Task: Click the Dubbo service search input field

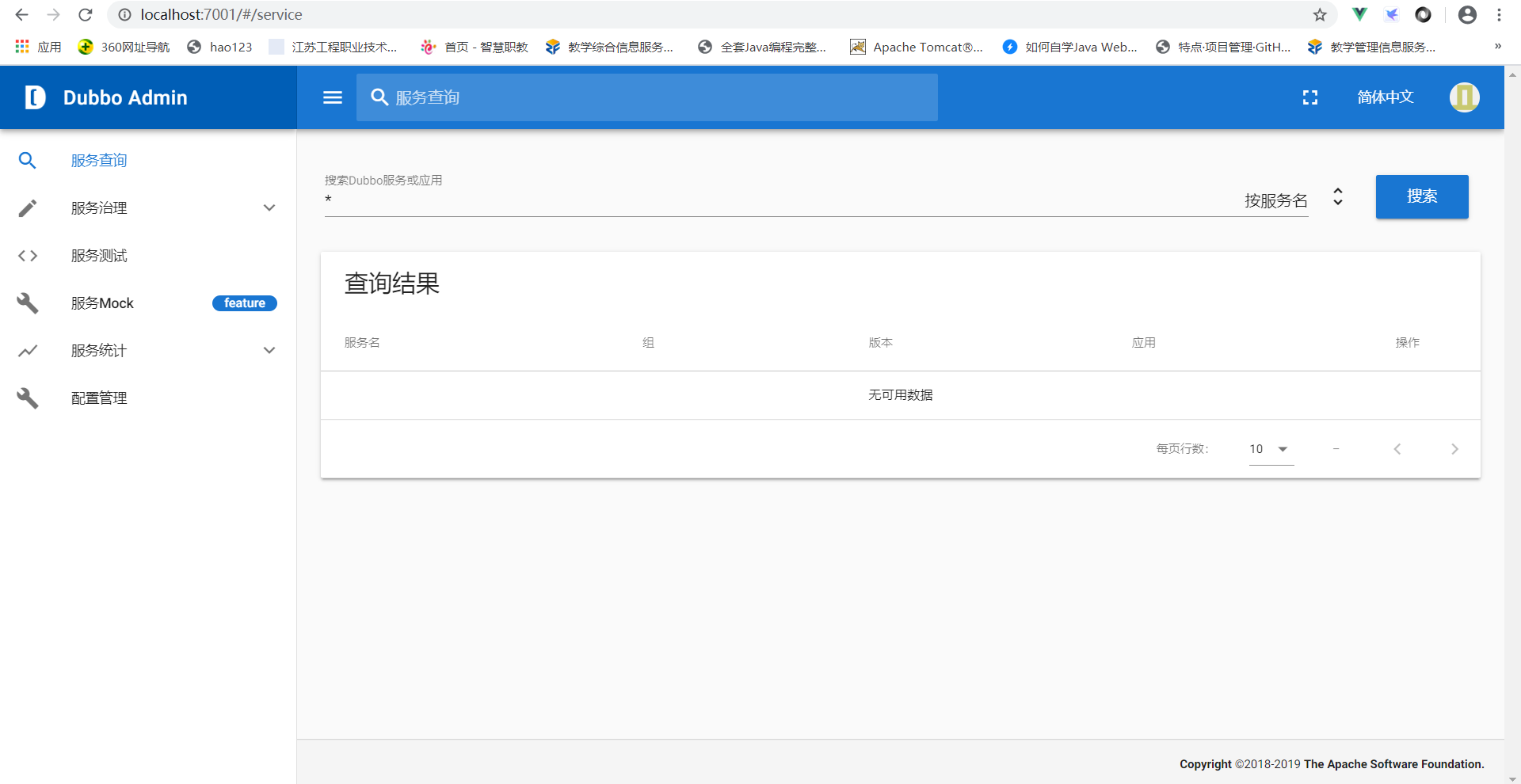Action: click(713, 200)
